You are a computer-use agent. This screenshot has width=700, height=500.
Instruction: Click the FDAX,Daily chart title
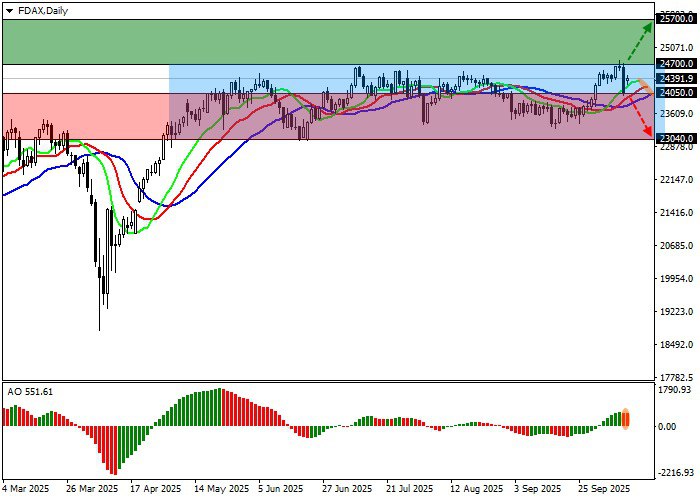(x=43, y=11)
